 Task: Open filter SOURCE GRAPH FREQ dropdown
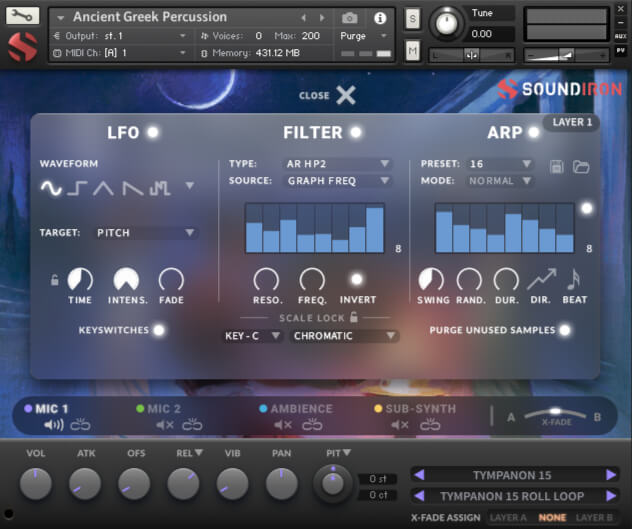click(x=338, y=181)
